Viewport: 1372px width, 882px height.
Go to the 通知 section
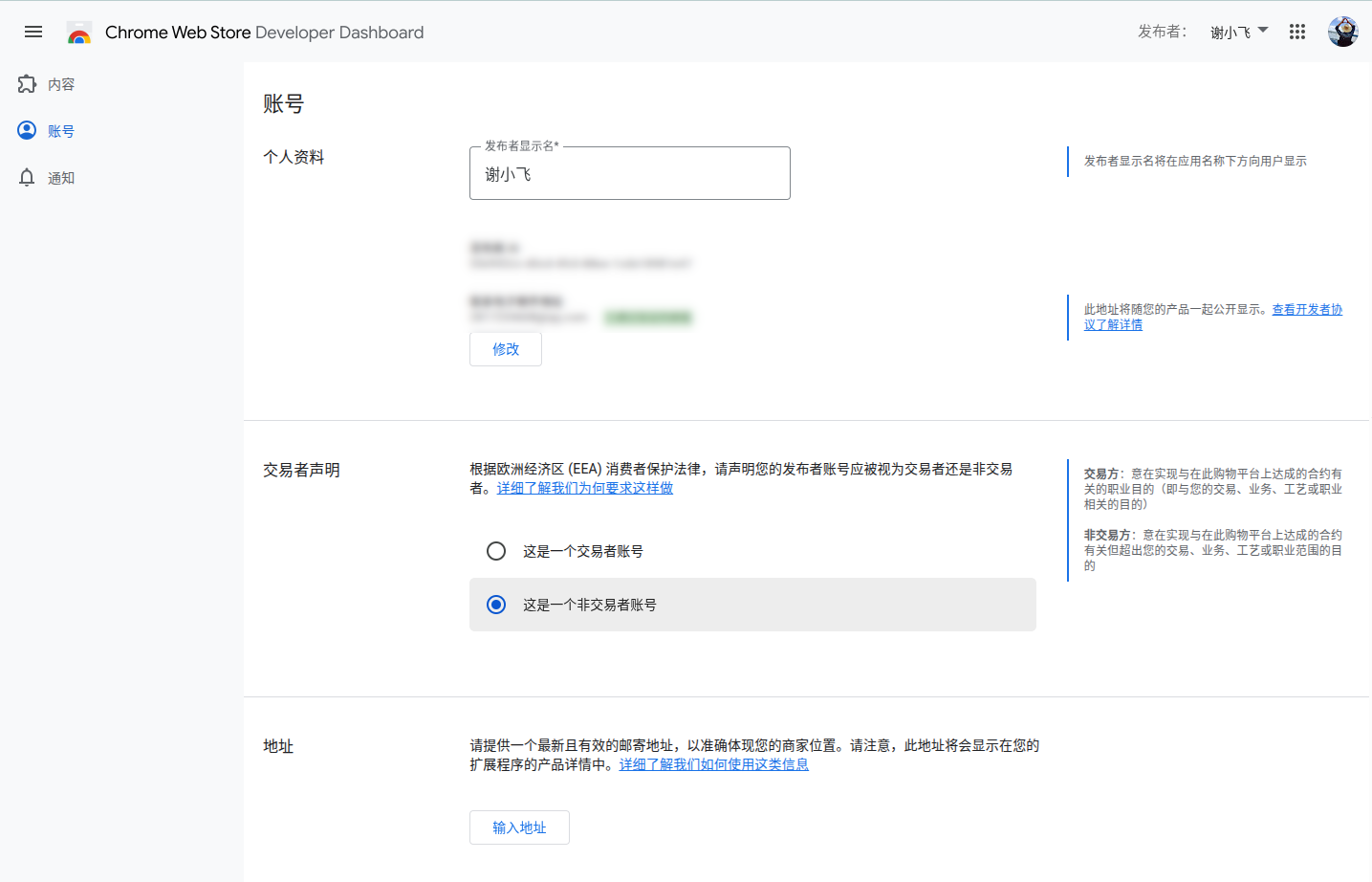(60, 177)
